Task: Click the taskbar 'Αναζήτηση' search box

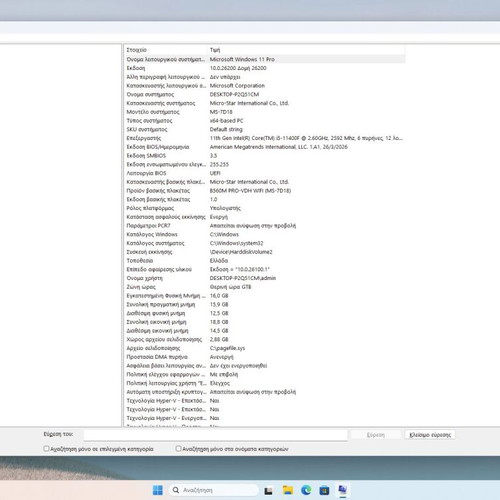Action: (213, 490)
